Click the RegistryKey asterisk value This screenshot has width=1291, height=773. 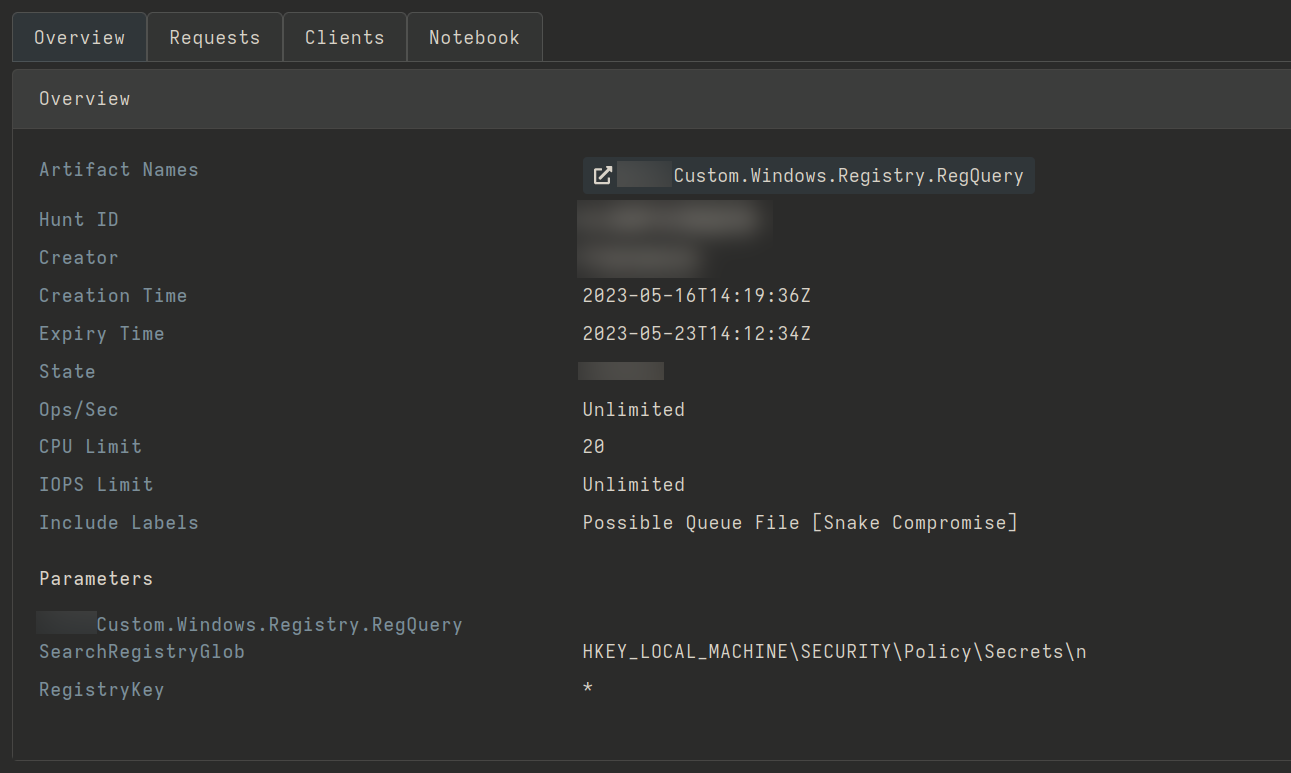(x=588, y=690)
